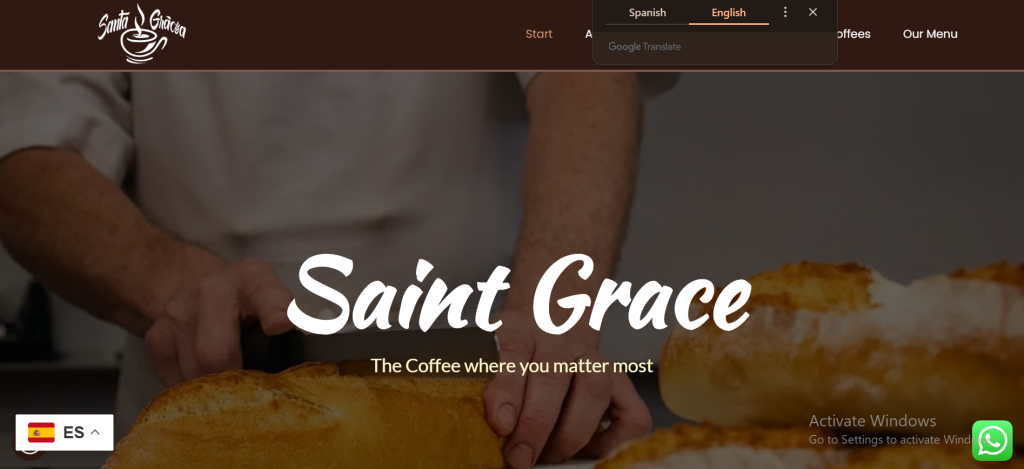Select the English translation tab

[x=729, y=12]
